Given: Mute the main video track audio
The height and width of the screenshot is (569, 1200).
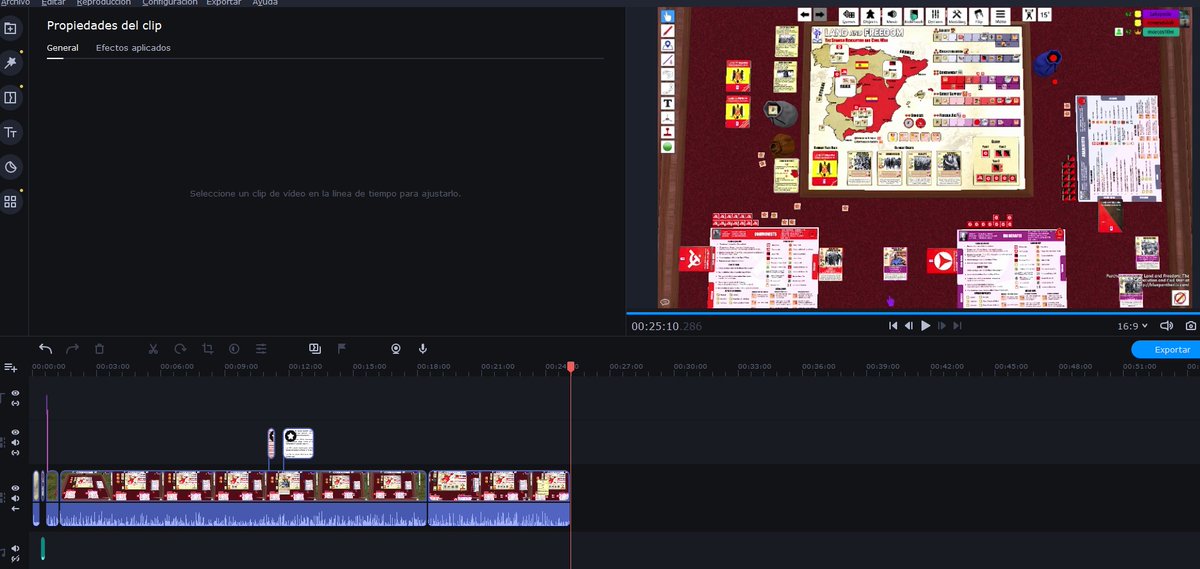Looking at the screenshot, I should coord(15,498).
